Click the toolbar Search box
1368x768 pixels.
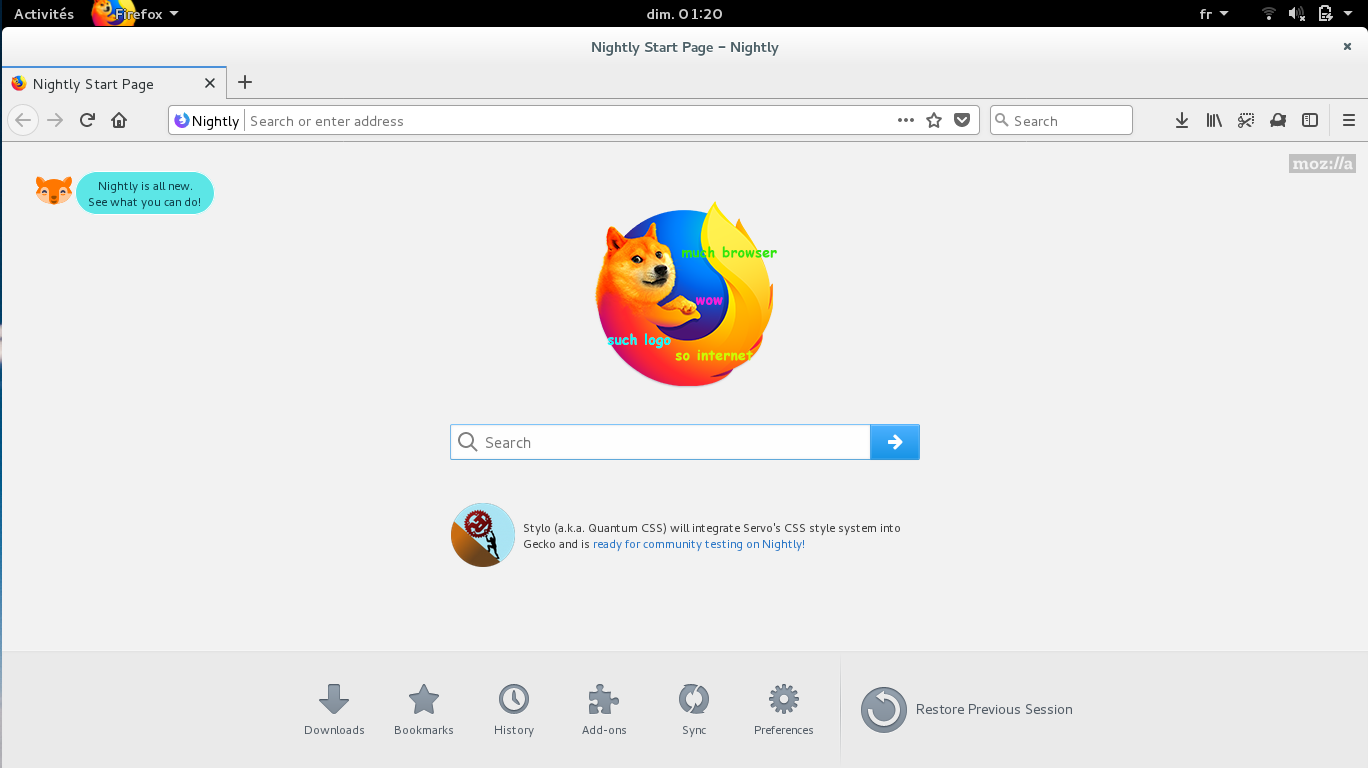coord(1061,120)
